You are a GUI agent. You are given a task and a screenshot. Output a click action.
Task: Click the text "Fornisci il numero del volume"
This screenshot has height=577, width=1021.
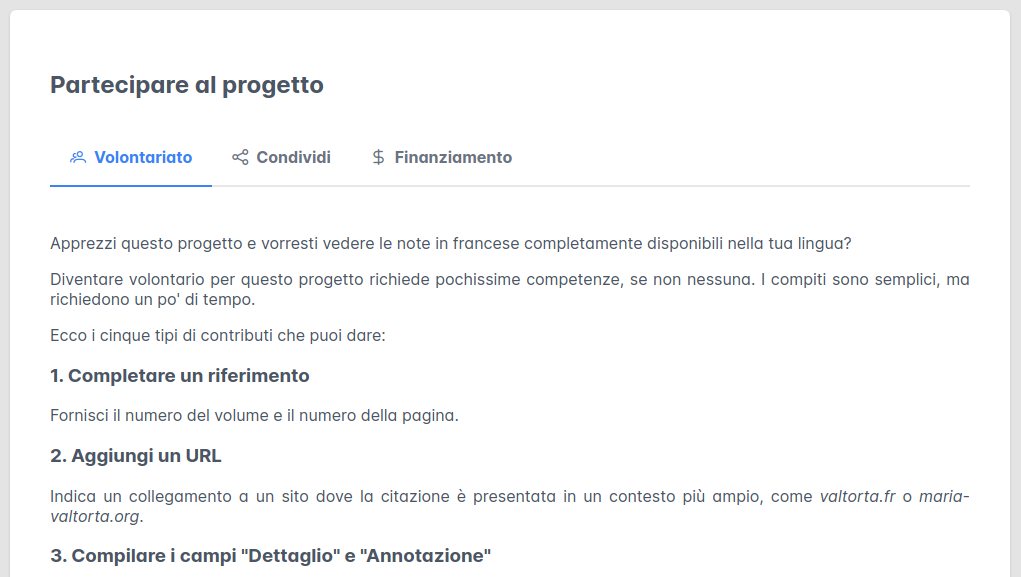pos(254,415)
